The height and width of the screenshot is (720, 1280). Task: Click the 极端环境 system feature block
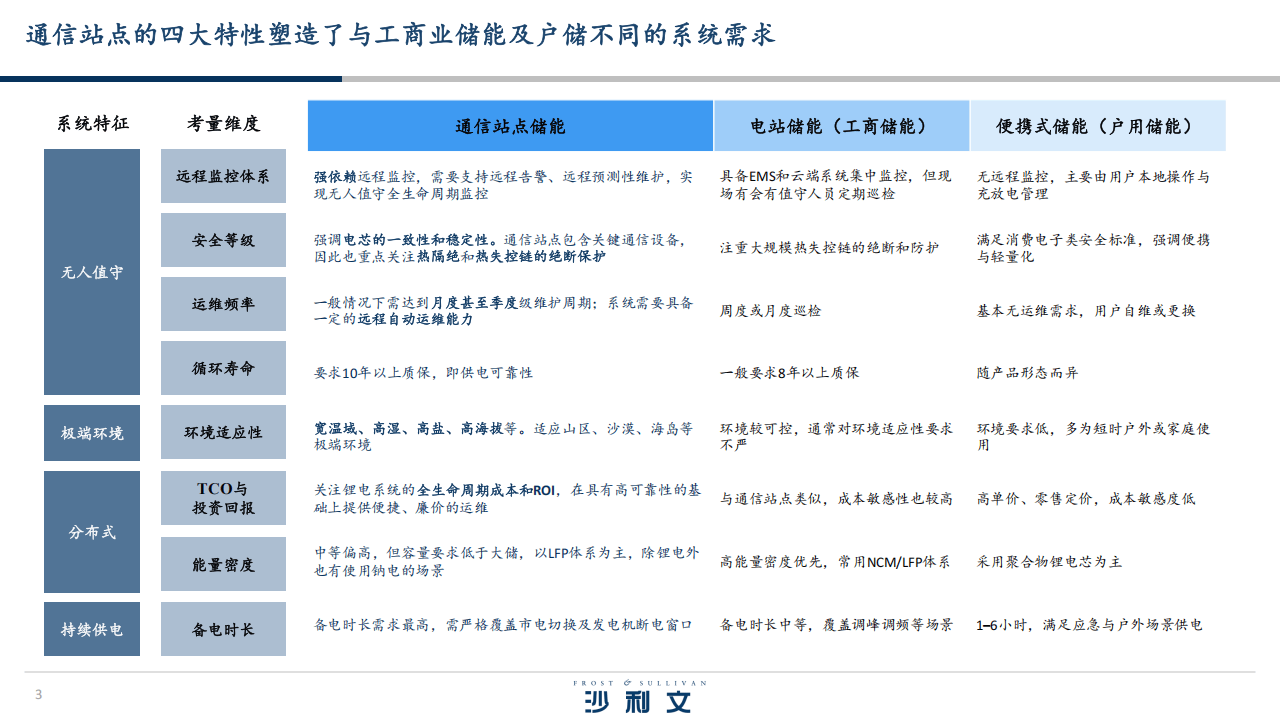tap(92, 433)
